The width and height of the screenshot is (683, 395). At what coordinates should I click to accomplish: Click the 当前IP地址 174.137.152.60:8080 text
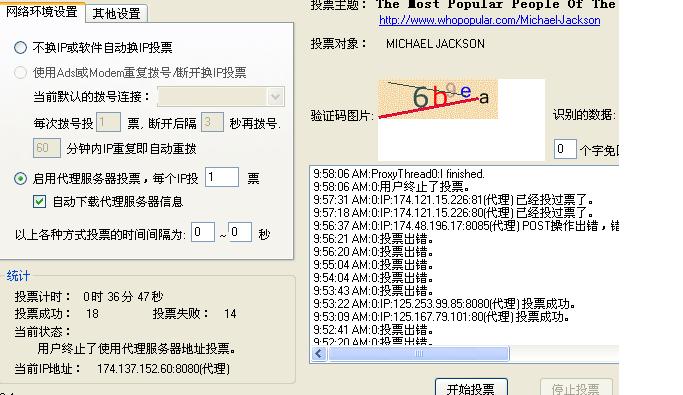pyautogui.click(x=163, y=369)
